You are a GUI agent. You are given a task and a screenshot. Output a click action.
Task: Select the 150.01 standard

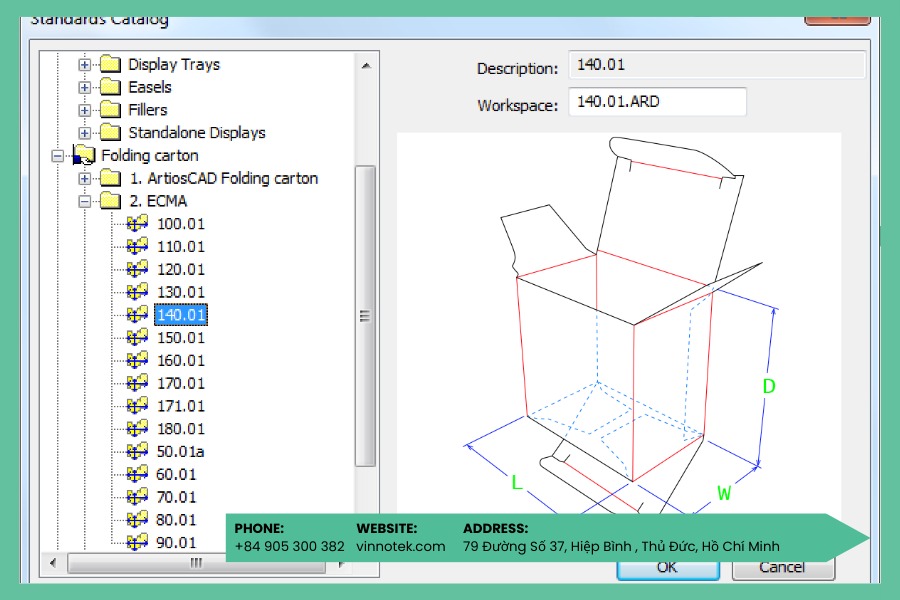181,338
